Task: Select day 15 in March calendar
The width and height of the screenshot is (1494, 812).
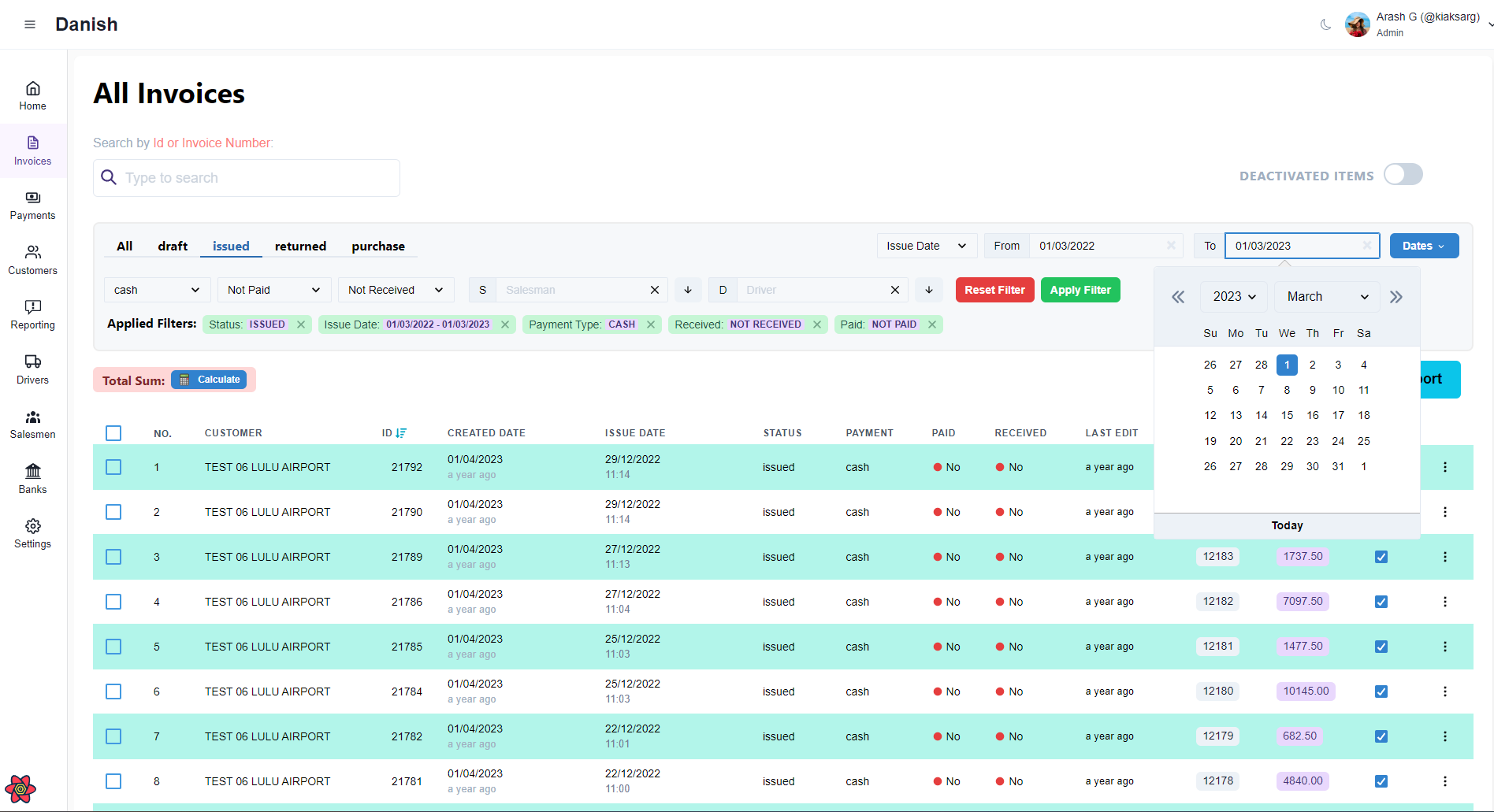Action: (x=1287, y=416)
